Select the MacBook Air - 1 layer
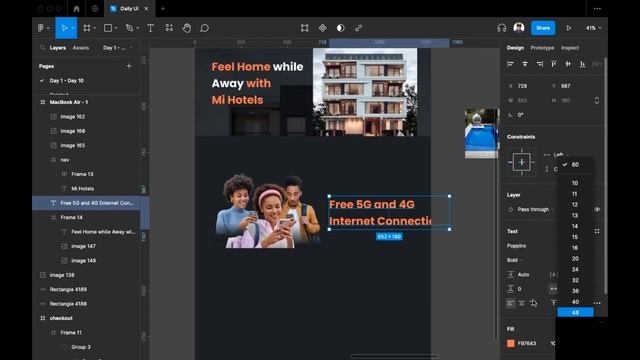This screenshot has width=640, height=360. [69, 102]
